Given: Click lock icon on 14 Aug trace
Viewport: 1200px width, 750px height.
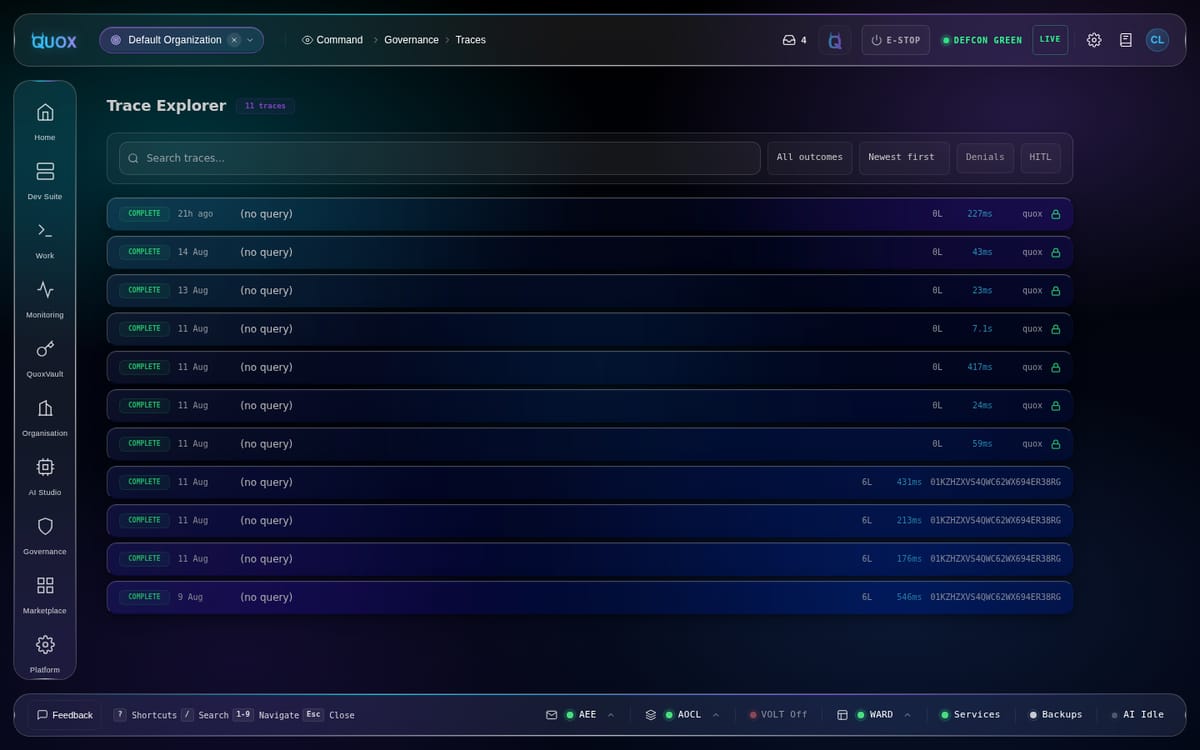Looking at the screenshot, I should pos(1056,252).
